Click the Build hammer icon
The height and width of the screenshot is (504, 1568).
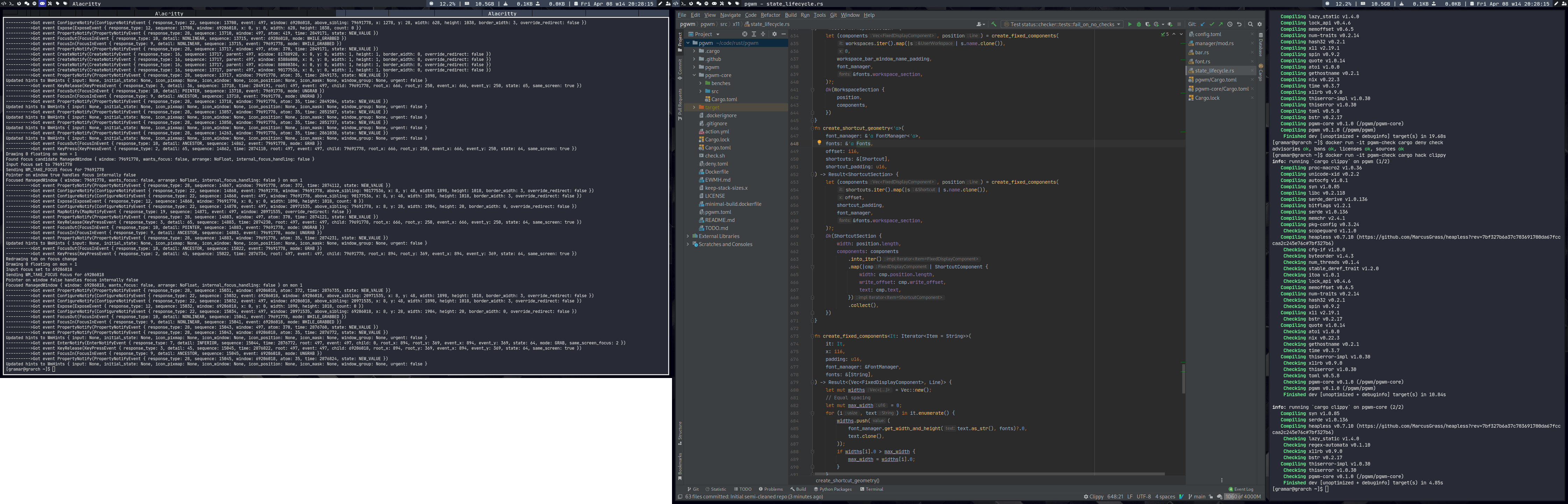pyautogui.click(x=994, y=24)
